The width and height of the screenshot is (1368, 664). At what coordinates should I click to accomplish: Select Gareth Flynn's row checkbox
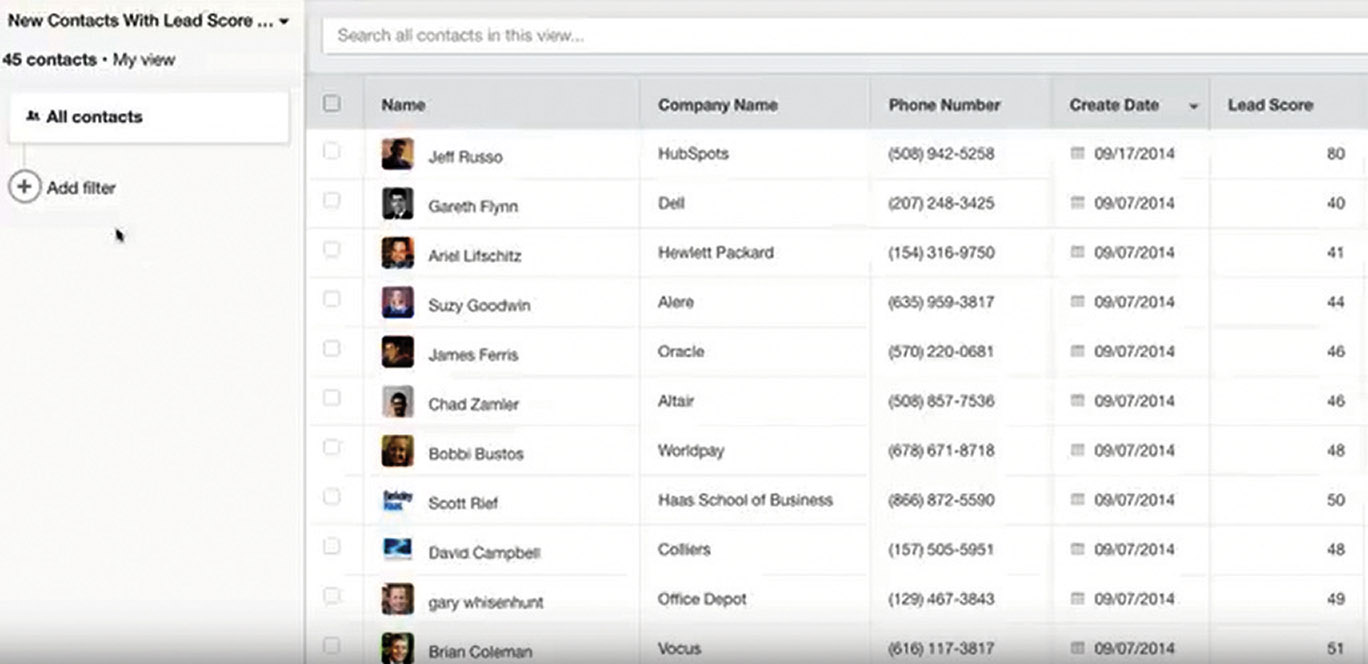tap(332, 200)
